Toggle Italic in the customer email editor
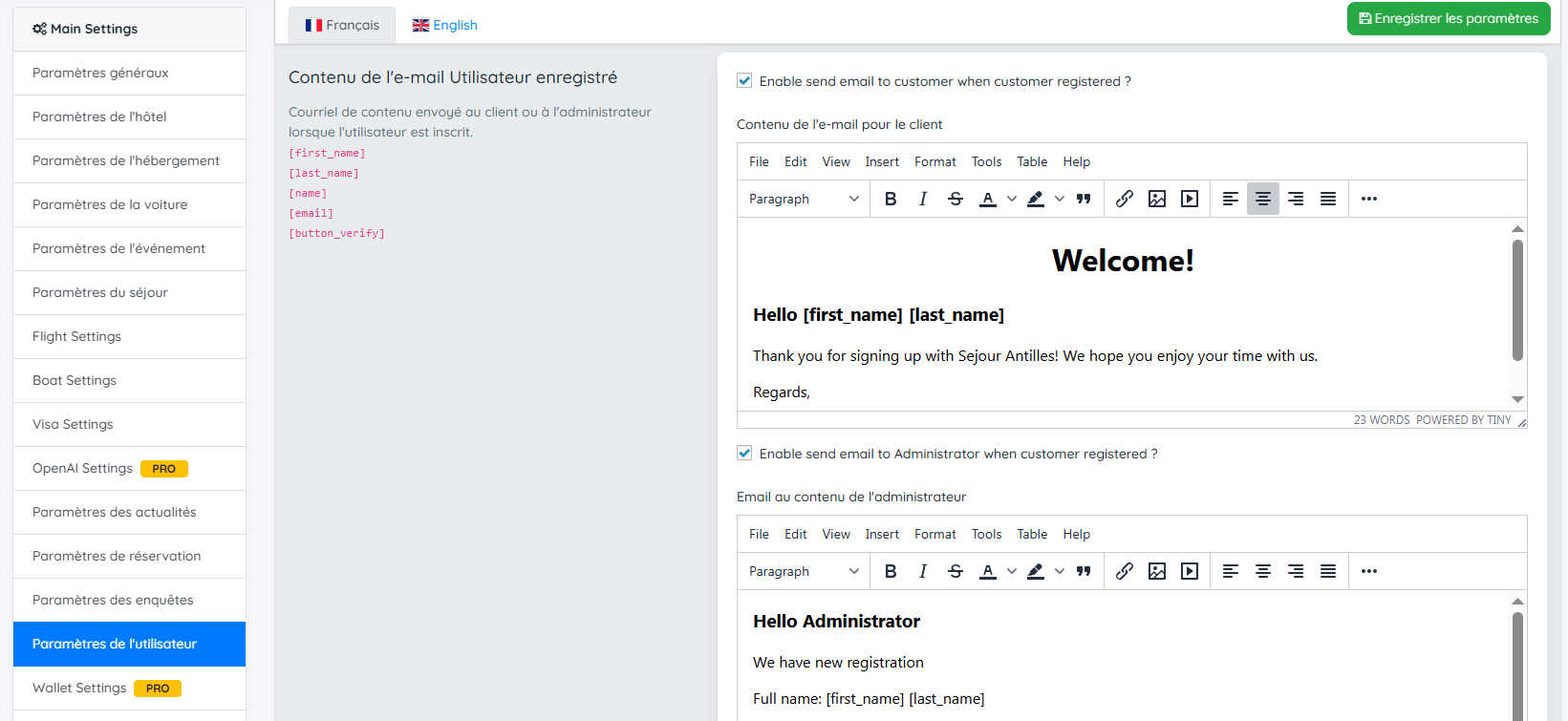The width and height of the screenshot is (1568, 721). point(923,199)
